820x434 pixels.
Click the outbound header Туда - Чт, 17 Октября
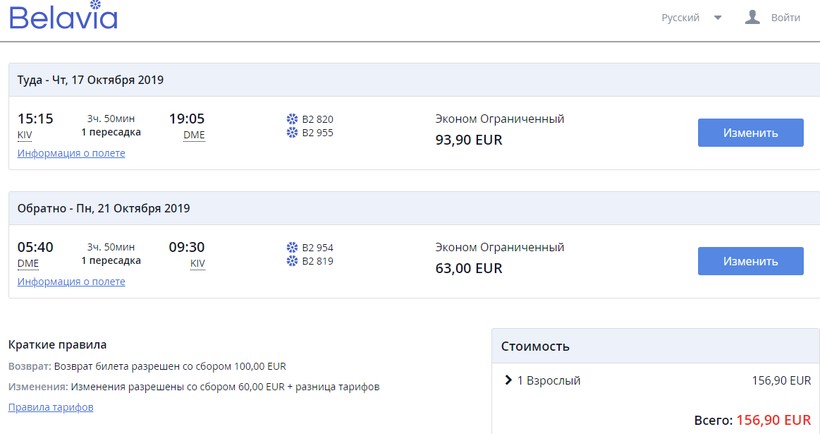coord(91,80)
